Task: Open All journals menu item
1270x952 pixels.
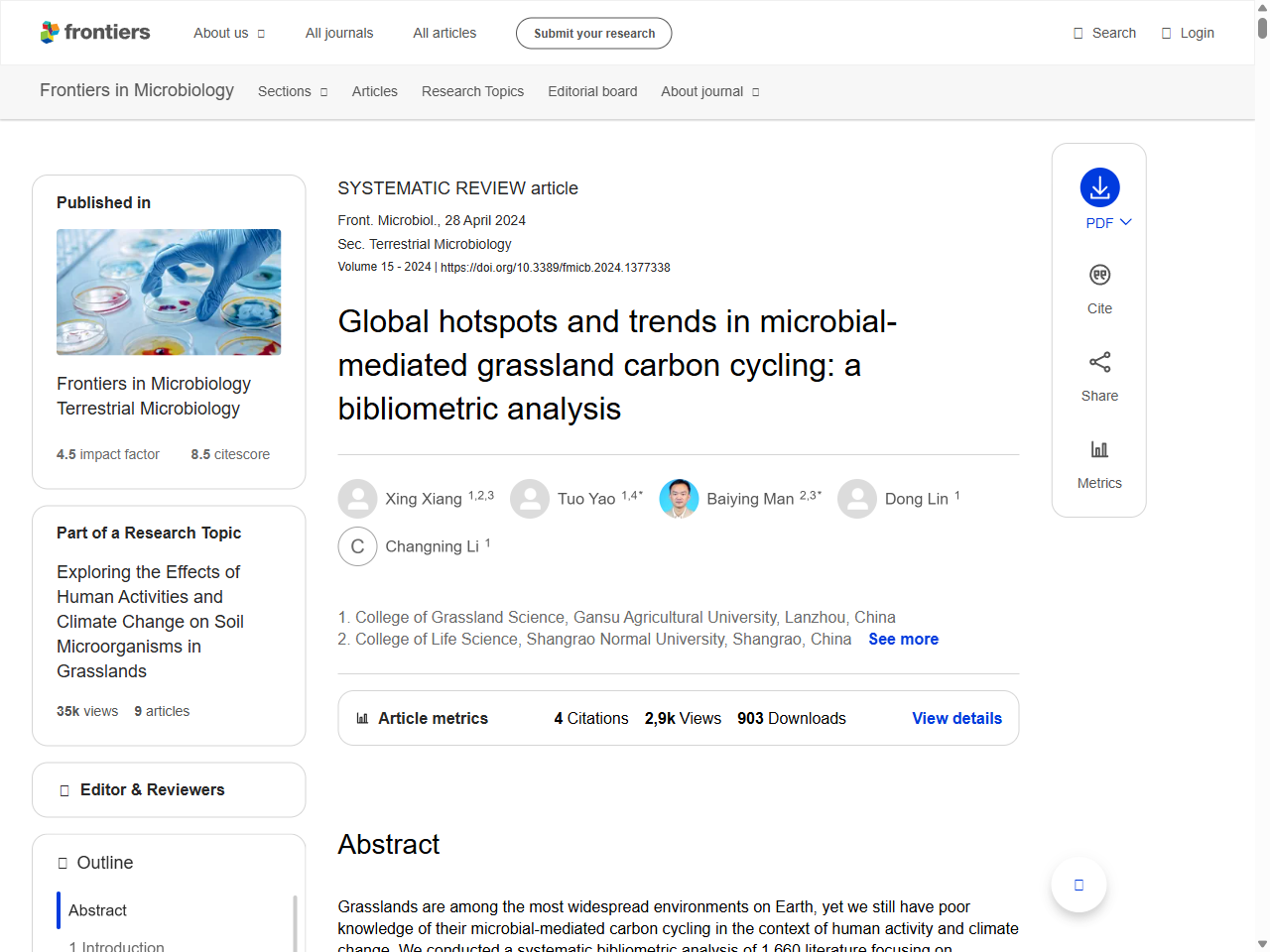Action: 339,33
